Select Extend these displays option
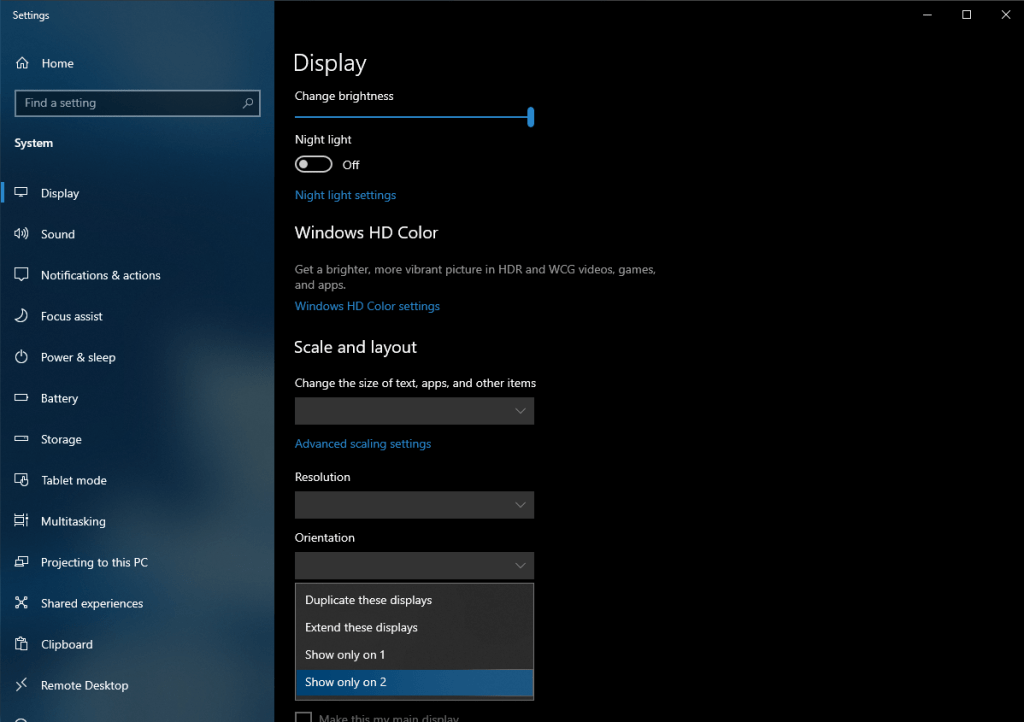 tap(362, 627)
